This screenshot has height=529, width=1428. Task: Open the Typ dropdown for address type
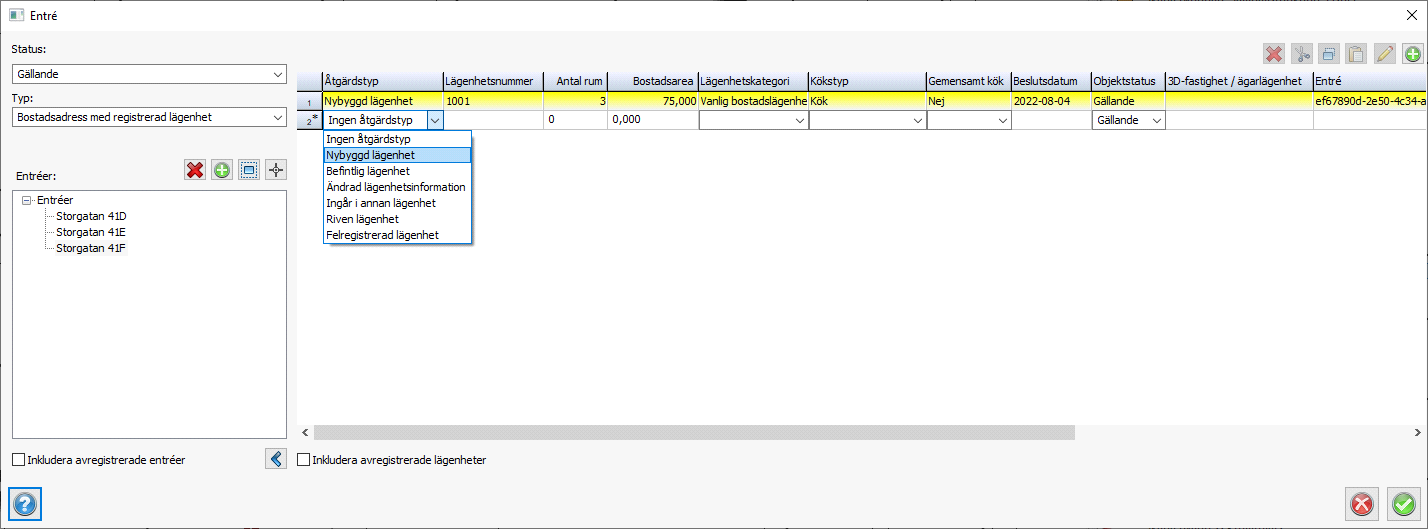[x=149, y=117]
